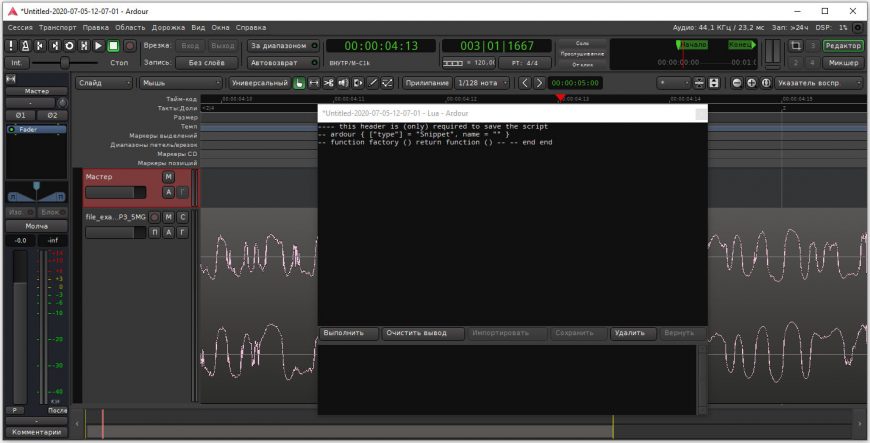Open the Дорожка menu
Image resolution: width=870 pixels, height=443 pixels.
coord(167,27)
